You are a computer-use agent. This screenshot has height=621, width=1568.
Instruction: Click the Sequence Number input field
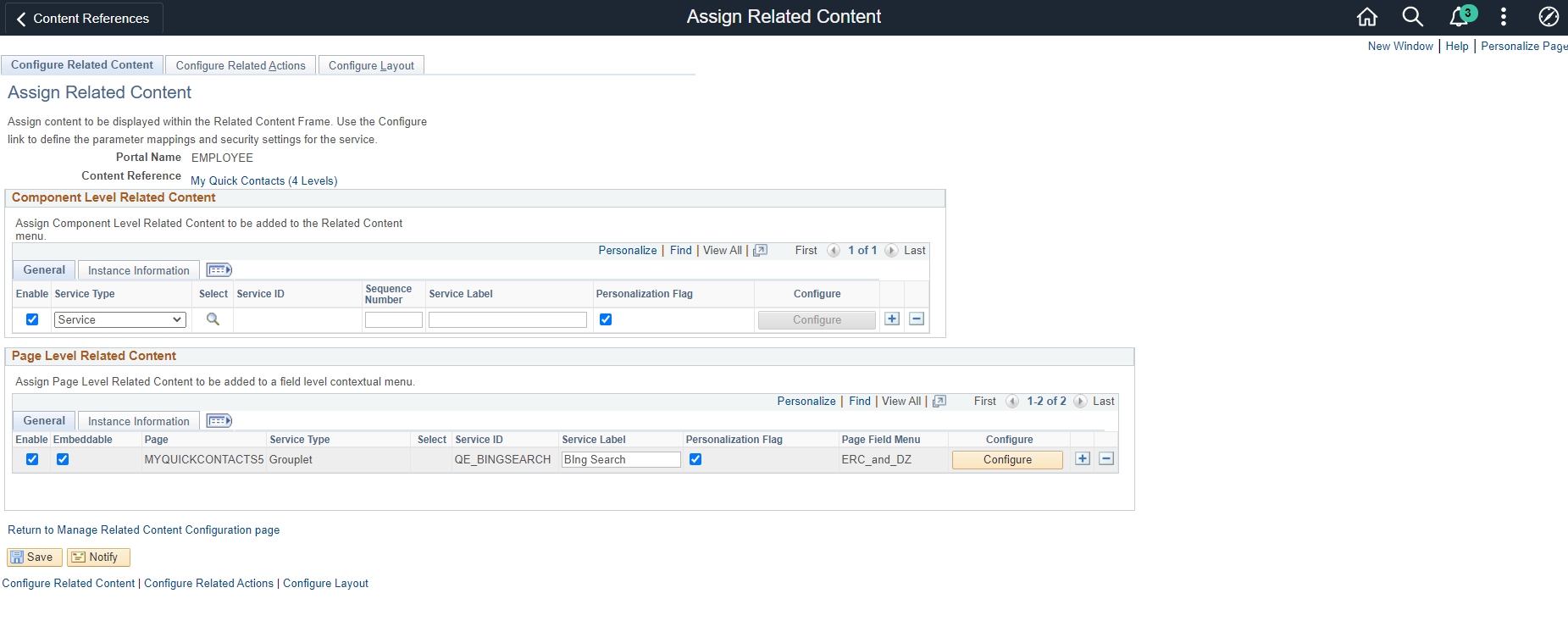coord(393,319)
